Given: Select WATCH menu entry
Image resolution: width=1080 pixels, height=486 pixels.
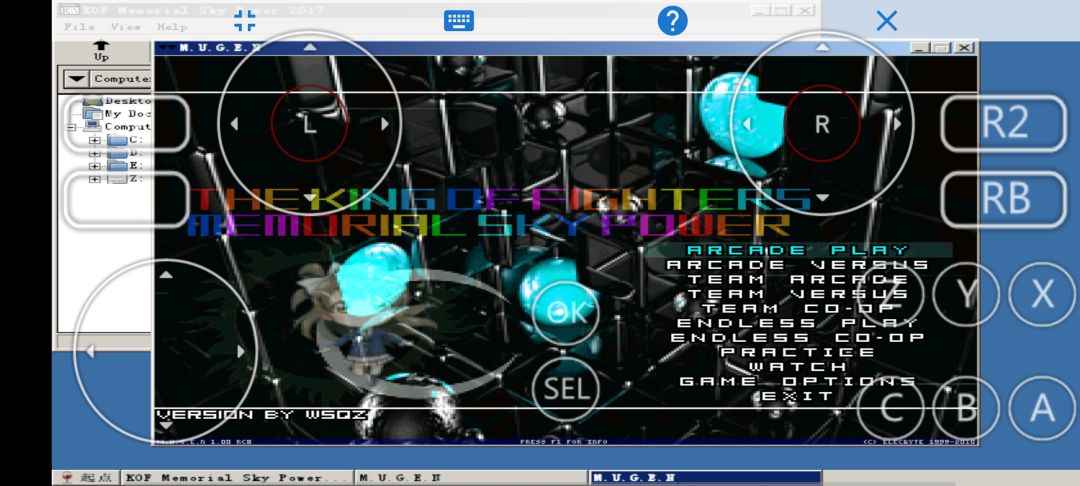Looking at the screenshot, I should [798, 366].
